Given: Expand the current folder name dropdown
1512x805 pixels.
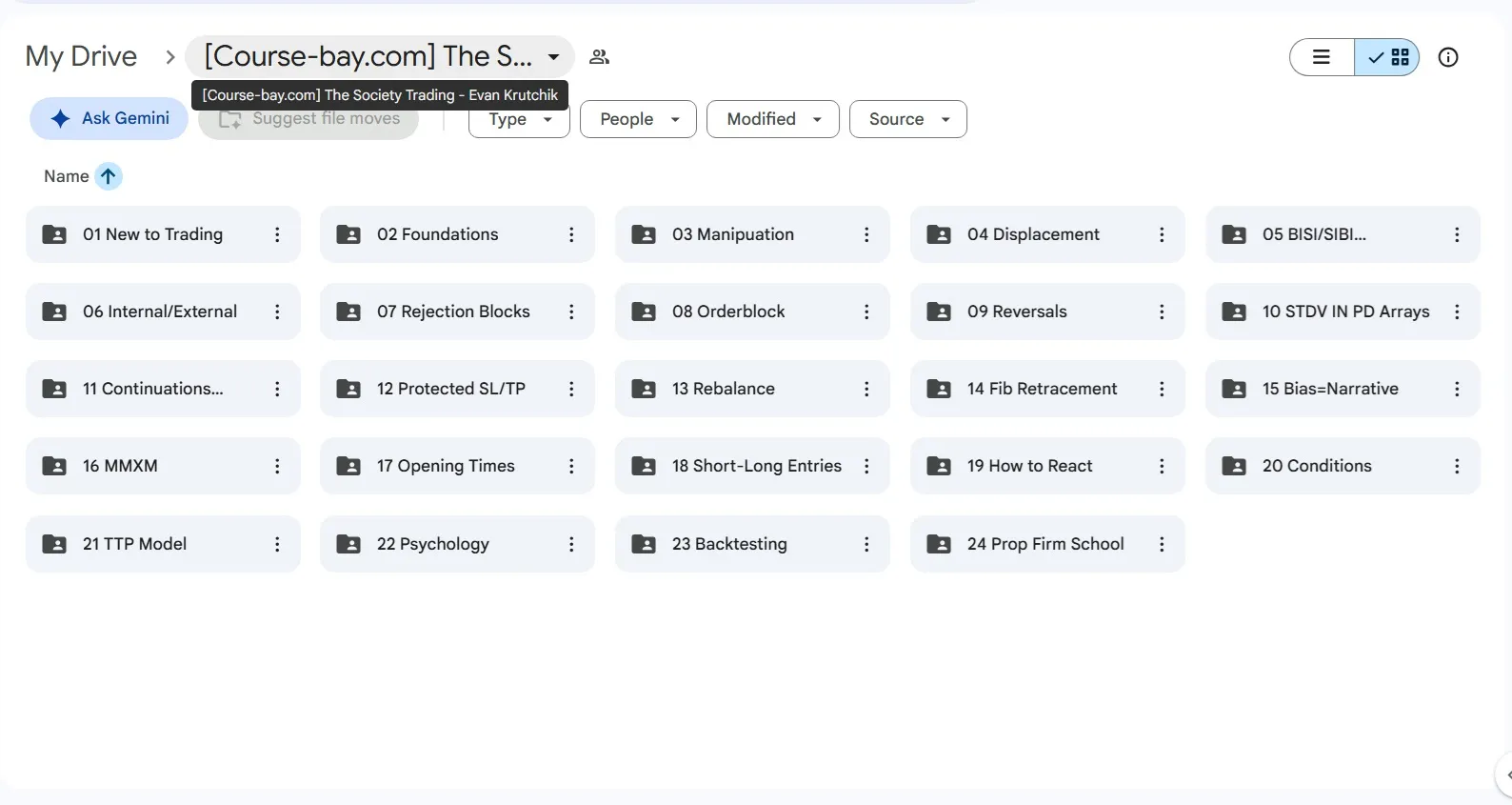Looking at the screenshot, I should pos(553,57).
